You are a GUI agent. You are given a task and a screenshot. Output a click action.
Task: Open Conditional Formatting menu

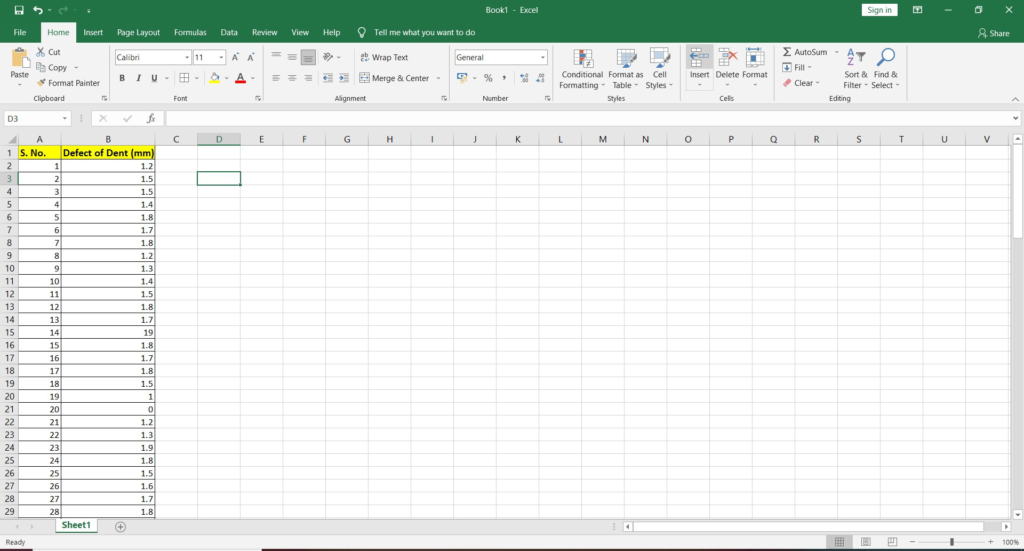[x=582, y=69]
